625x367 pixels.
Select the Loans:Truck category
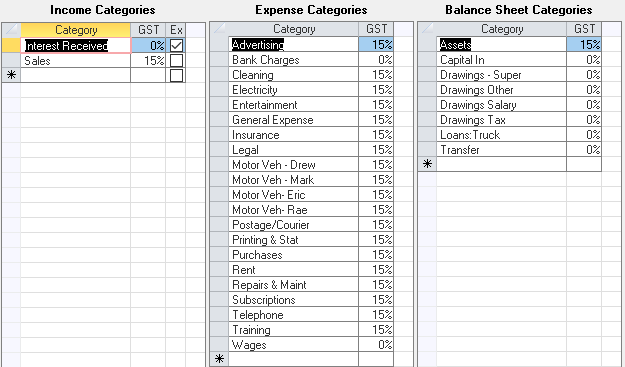(502, 135)
